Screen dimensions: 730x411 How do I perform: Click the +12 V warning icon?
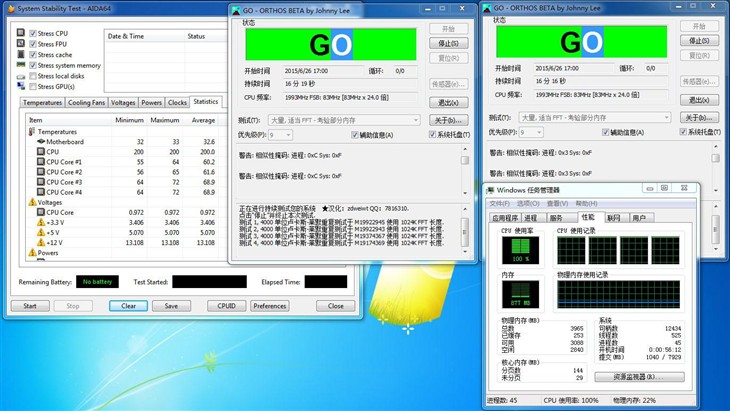41,243
